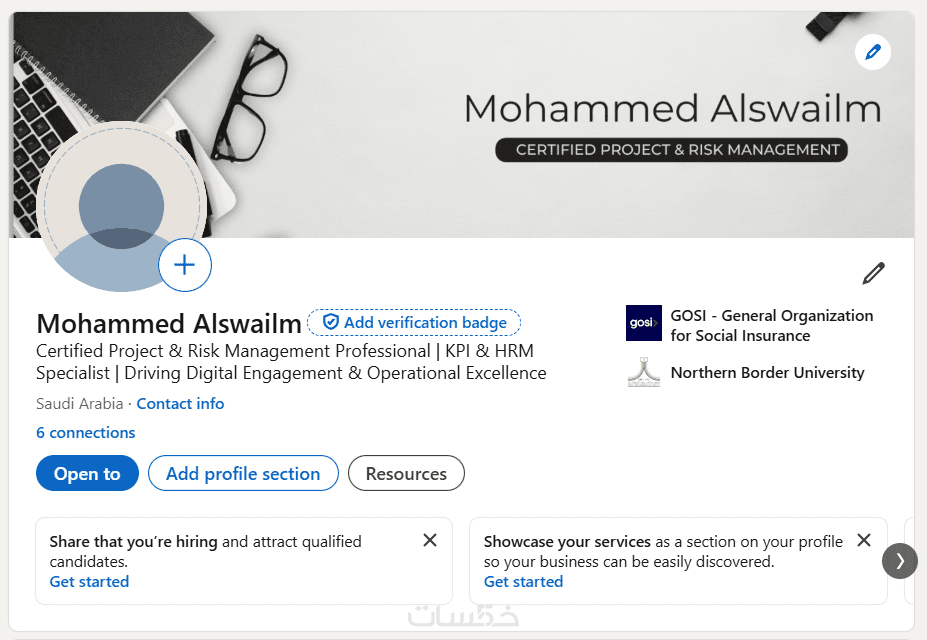Viewport: 927px width, 640px height.
Task: Dismiss the Showcase your services card
Action: [864, 540]
